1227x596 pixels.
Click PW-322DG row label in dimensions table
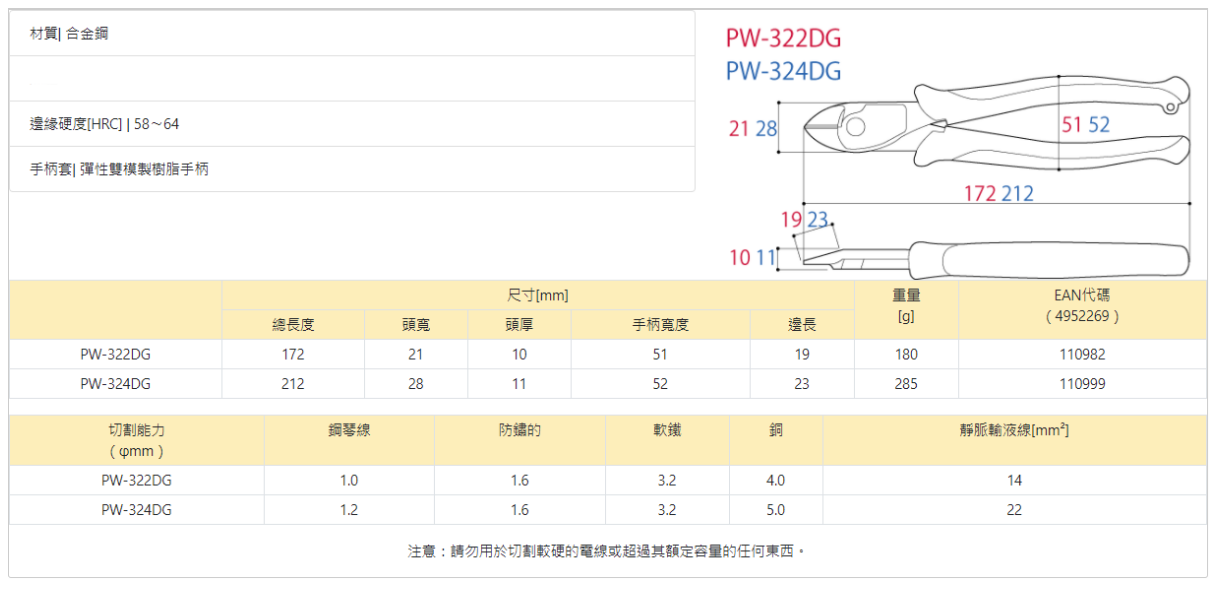click(116, 354)
